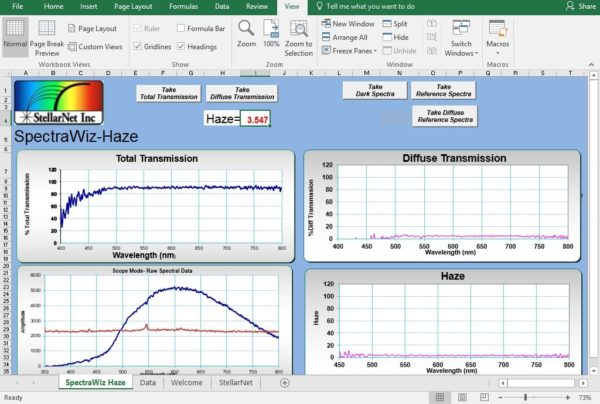The image size is (600, 404).
Task: Click zoom out minus in status bar
Action: click(x=500, y=397)
